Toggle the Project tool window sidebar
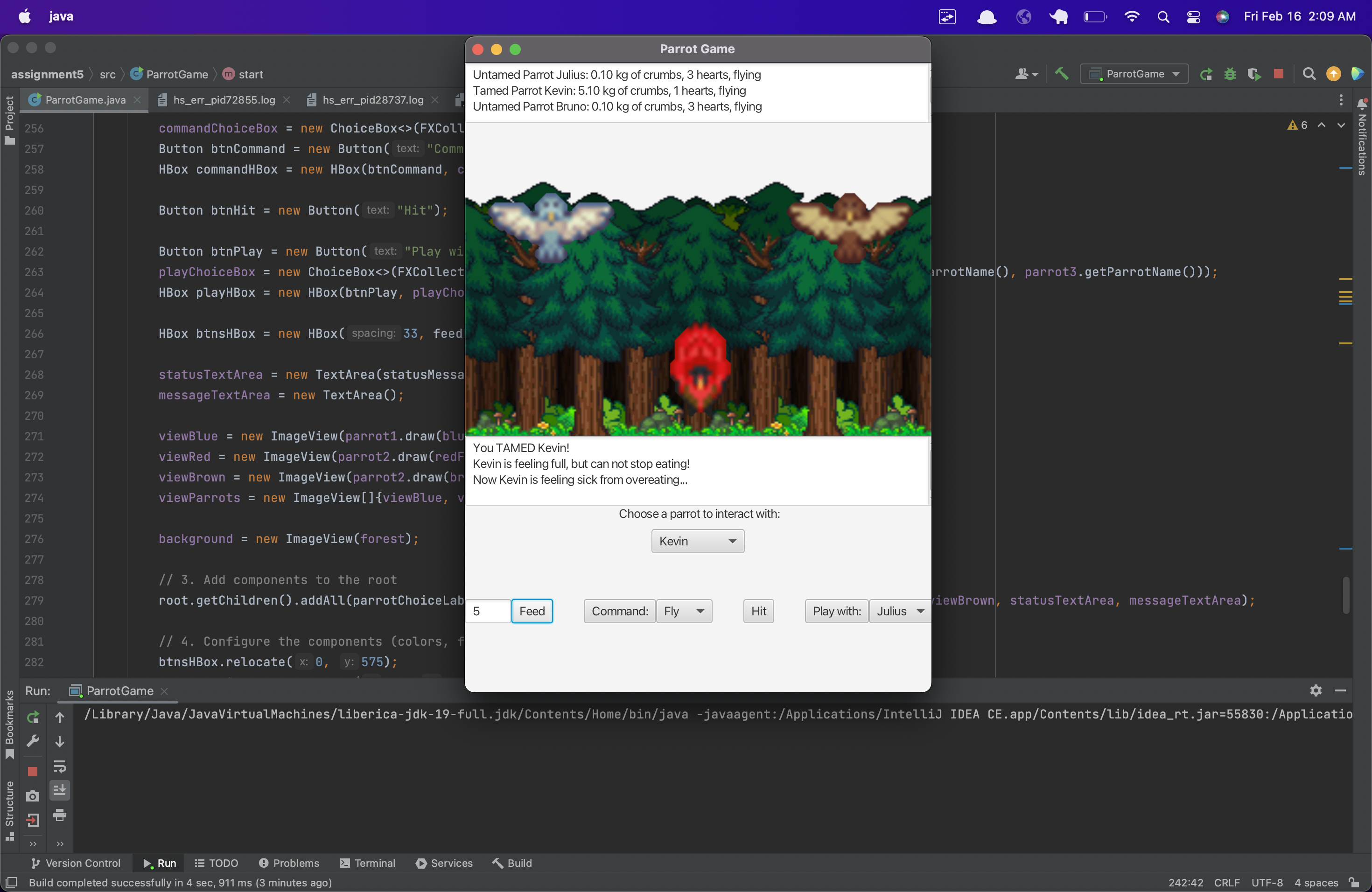The width and height of the screenshot is (1372, 892). point(9,119)
